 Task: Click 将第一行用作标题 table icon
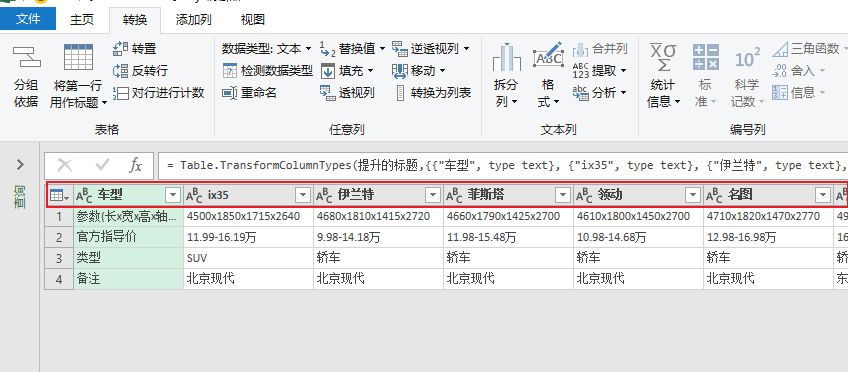pyautogui.click(x=78, y=57)
